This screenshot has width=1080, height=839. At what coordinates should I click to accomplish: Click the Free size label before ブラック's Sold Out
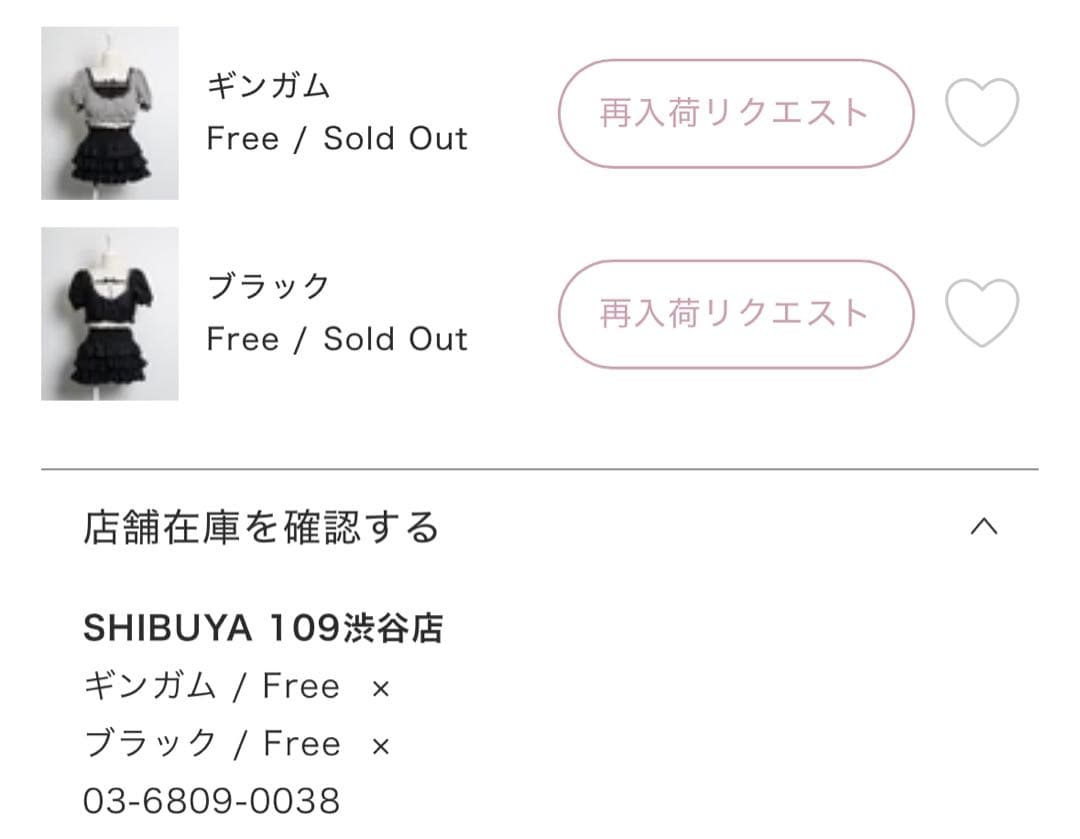click(242, 340)
